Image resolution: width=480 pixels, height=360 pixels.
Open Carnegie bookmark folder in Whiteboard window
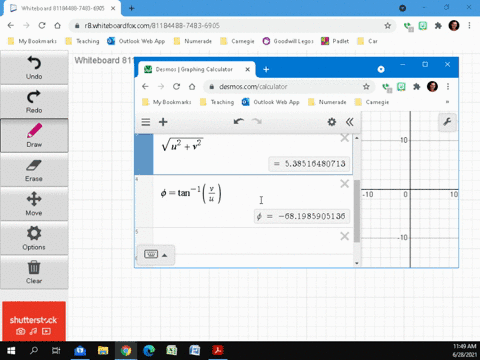click(237, 41)
